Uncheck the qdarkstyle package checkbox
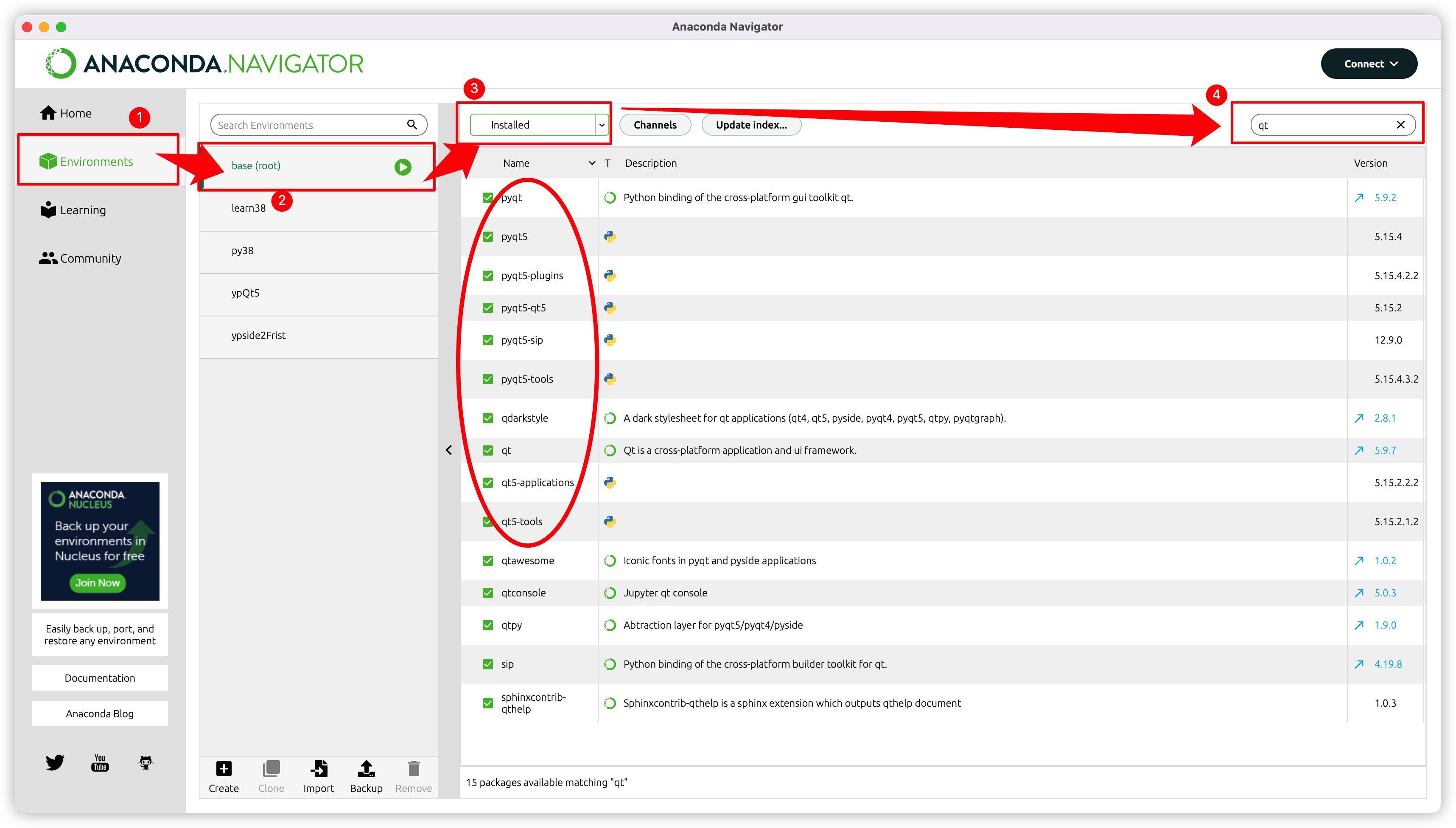Viewport: 1456px width, 828px height. point(488,418)
